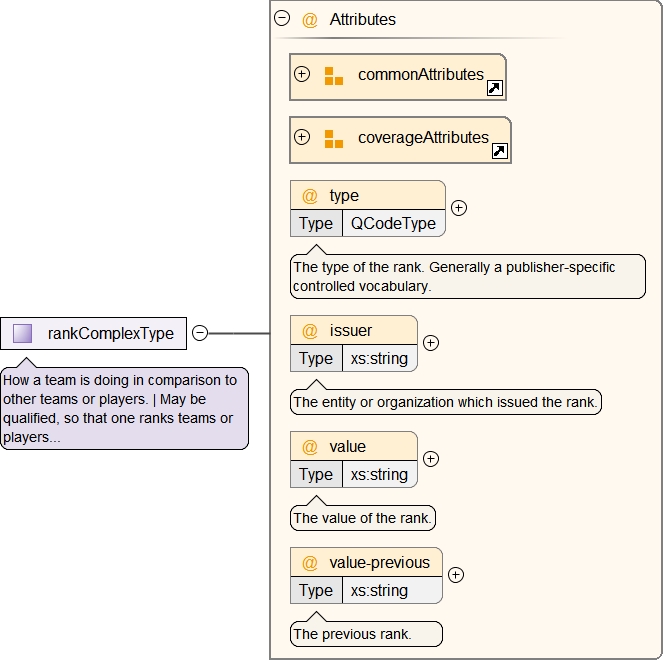Expand the value-previous attribute details

456,575
